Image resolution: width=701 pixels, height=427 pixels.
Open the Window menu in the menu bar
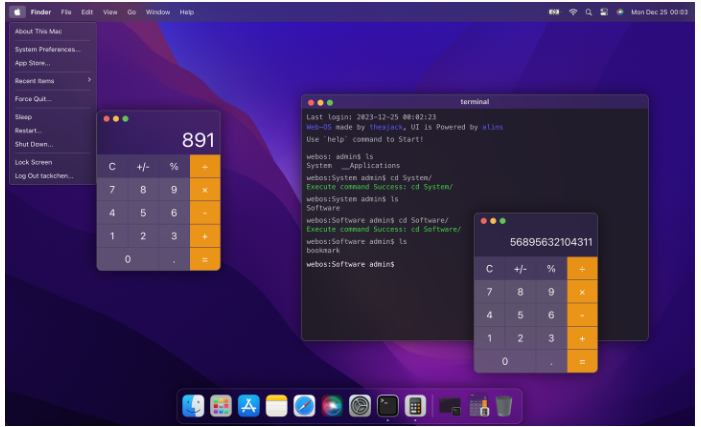[157, 12]
